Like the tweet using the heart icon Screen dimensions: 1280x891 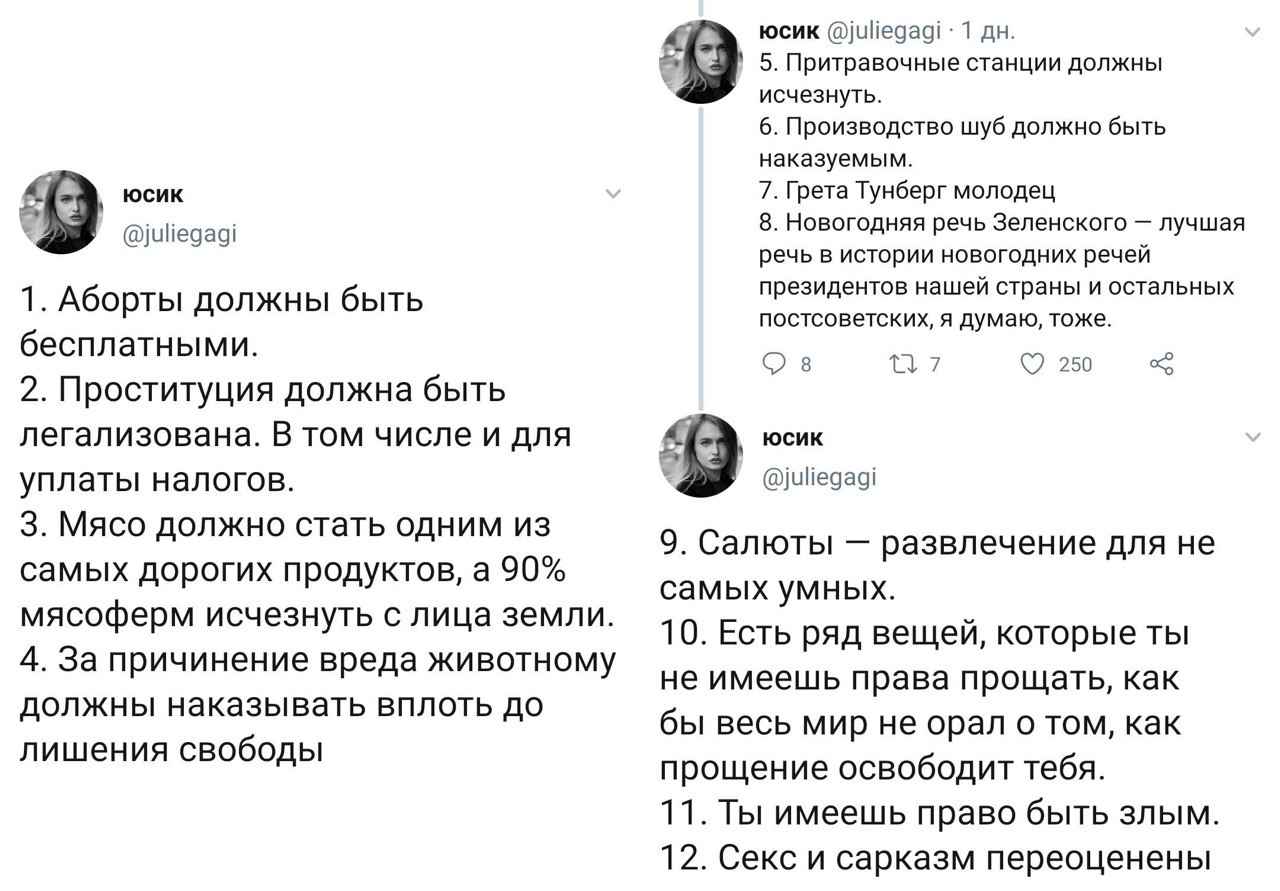[x=1030, y=365]
